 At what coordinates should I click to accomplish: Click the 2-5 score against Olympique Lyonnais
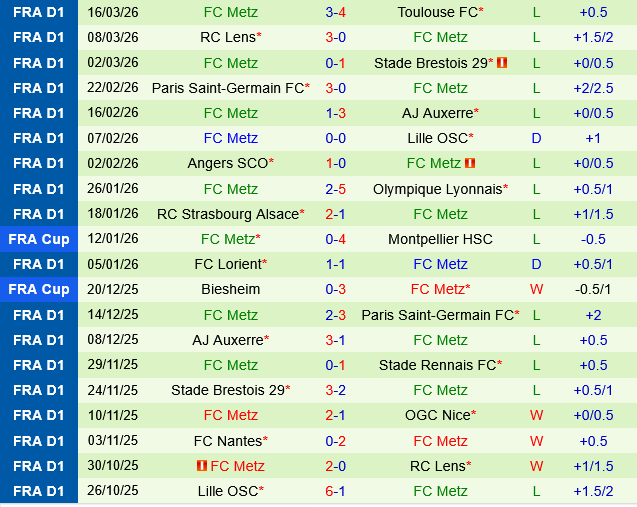pyautogui.click(x=336, y=188)
